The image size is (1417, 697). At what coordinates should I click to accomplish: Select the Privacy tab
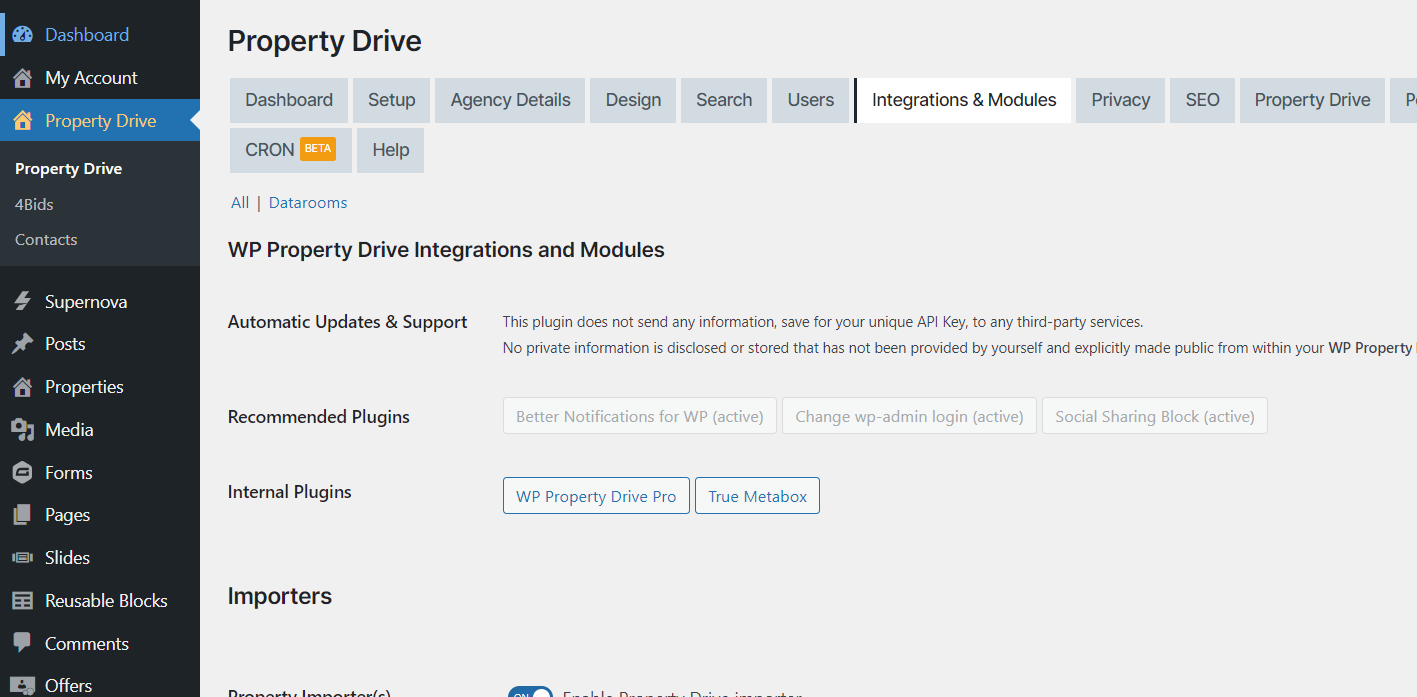(1120, 100)
